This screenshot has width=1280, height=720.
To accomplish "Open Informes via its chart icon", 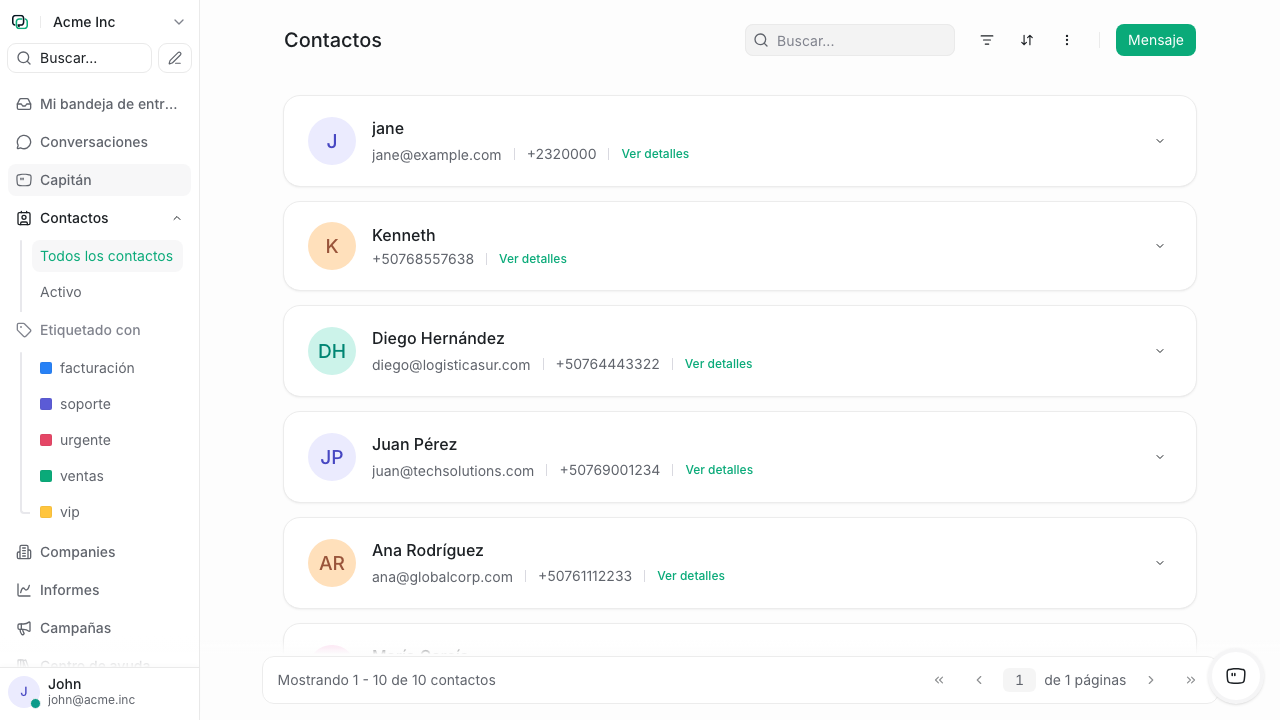I will (x=24, y=590).
